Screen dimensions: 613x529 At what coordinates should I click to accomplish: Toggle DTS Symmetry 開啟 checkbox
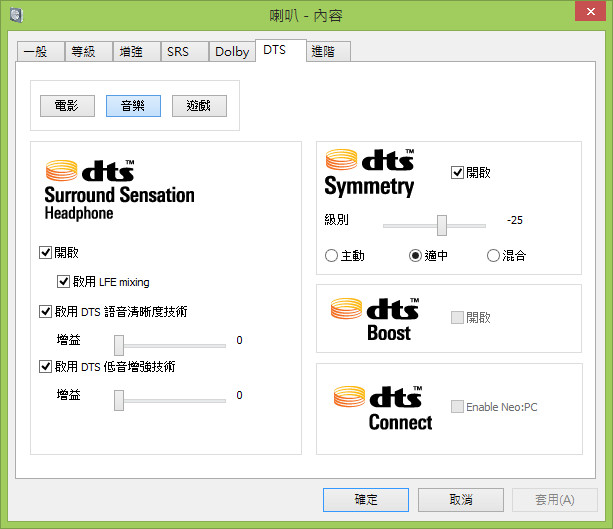(x=457, y=172)
